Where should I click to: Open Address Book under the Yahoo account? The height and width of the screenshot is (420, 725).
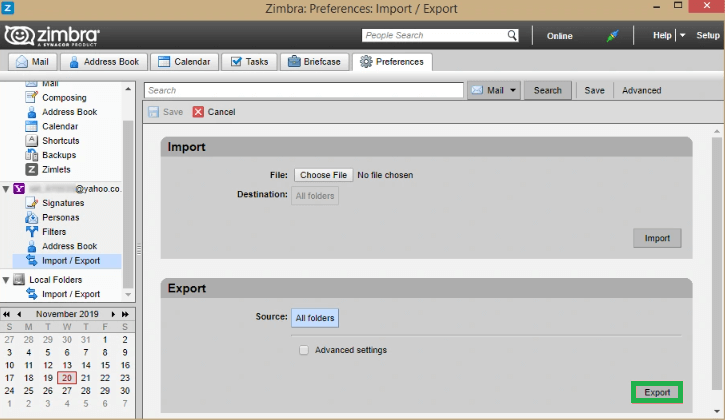coord(69,246)
